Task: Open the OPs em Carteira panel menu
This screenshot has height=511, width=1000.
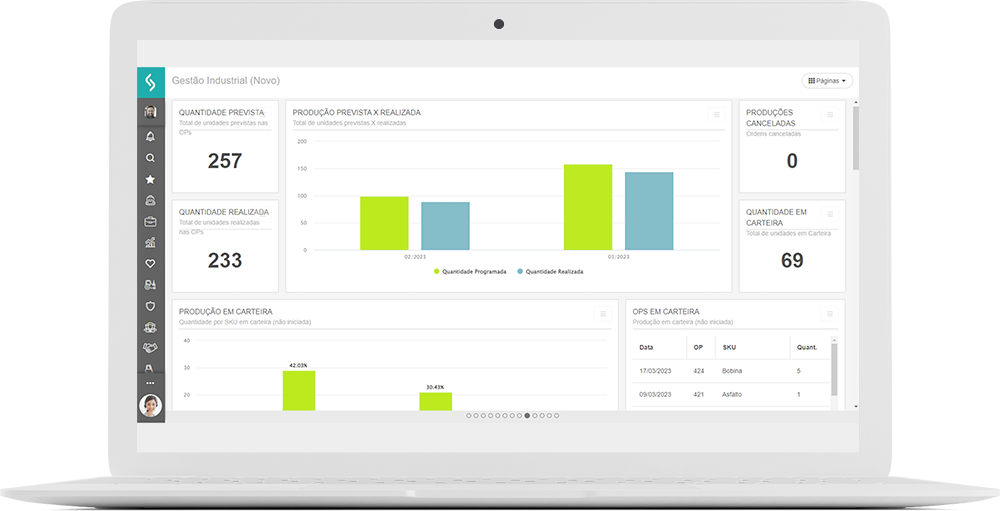Action: (829, 314)
